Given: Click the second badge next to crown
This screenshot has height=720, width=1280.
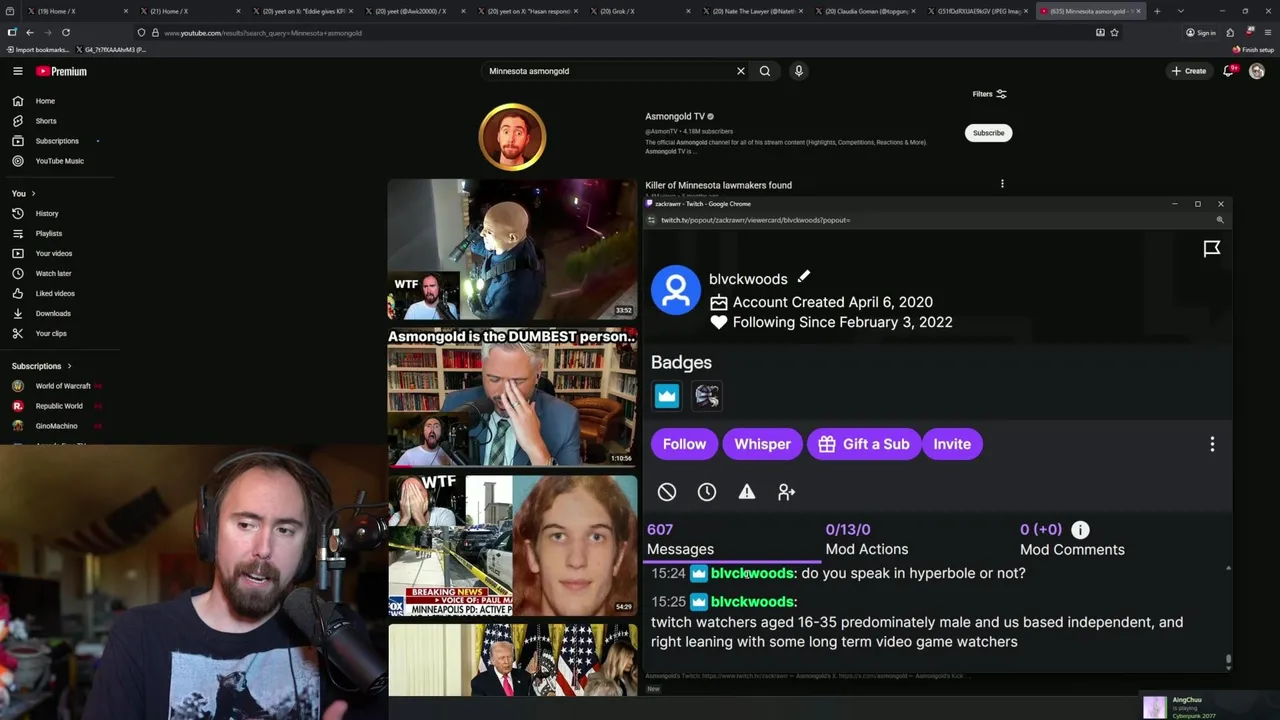Looking at the screenshot, I should point(707,396).
